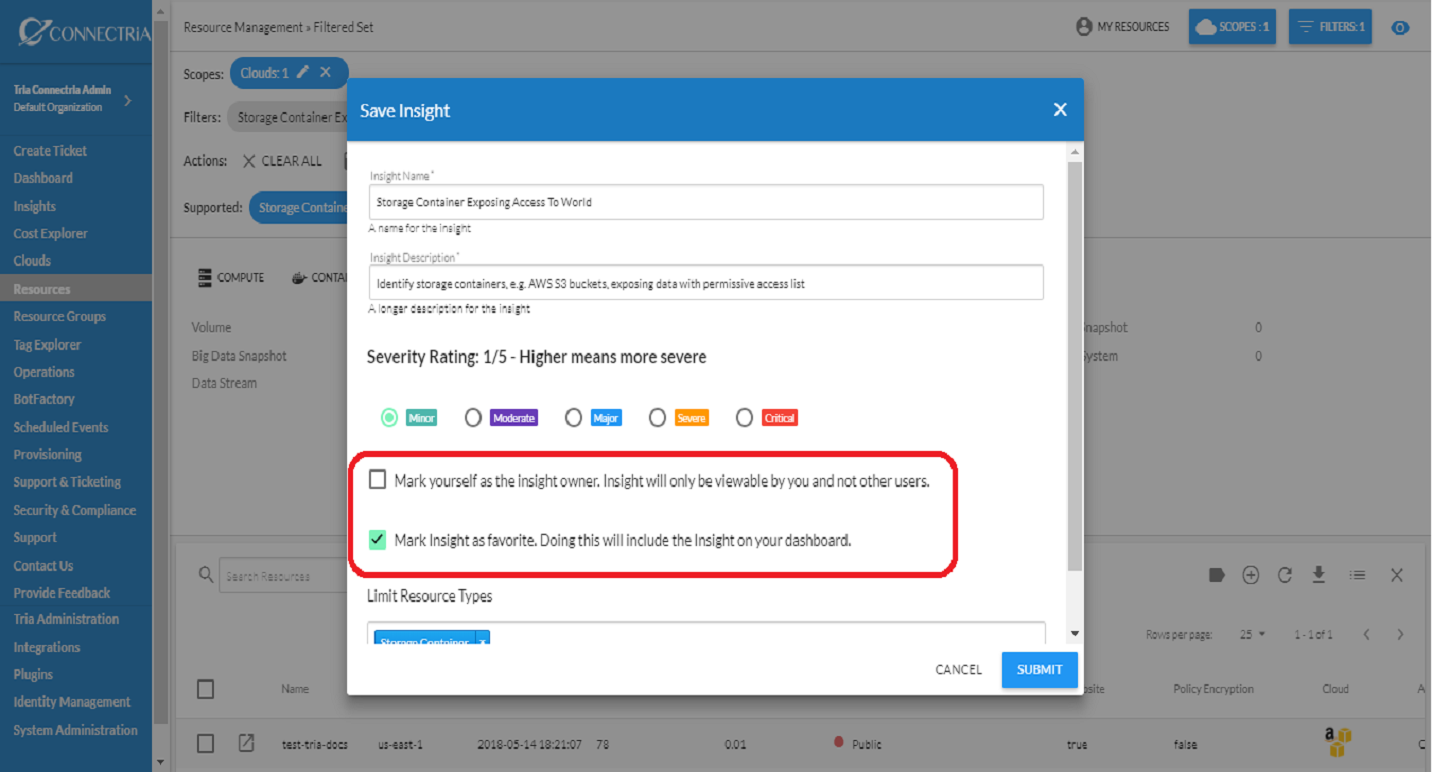The image size is (1432, 772).
Task: Select the Severe severity radio button
Action: tap(657, 418)
